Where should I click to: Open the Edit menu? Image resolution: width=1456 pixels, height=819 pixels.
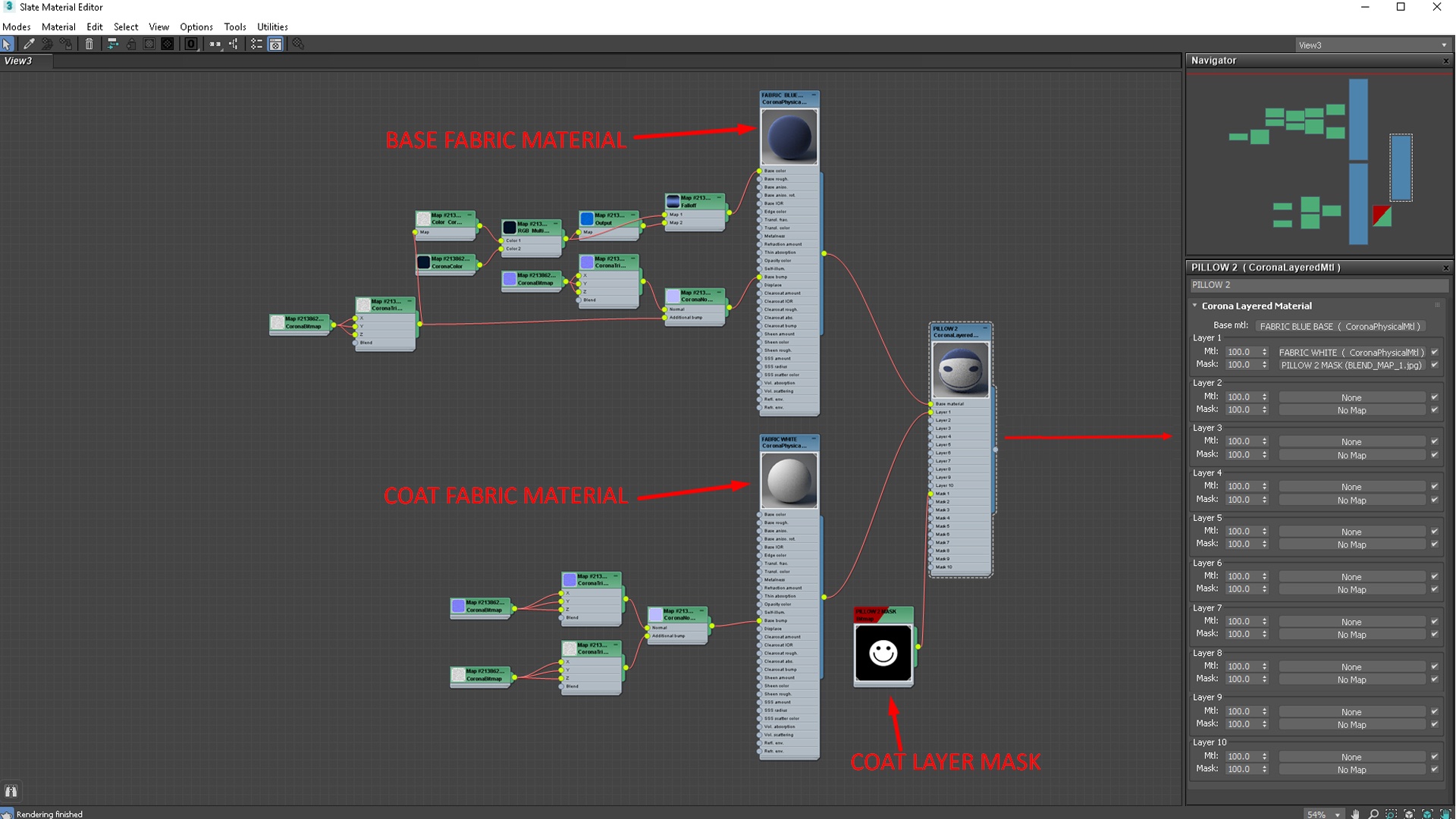coord(94,27)
